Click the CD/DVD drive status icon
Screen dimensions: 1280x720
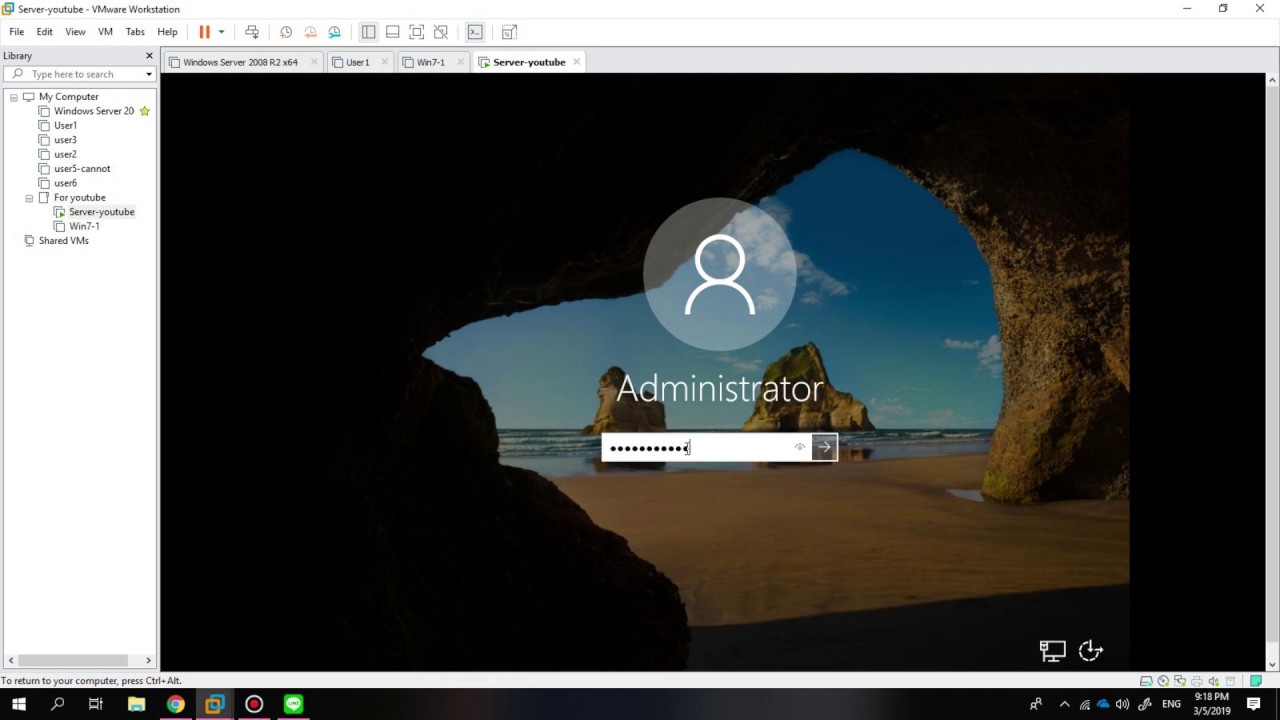1163,681
